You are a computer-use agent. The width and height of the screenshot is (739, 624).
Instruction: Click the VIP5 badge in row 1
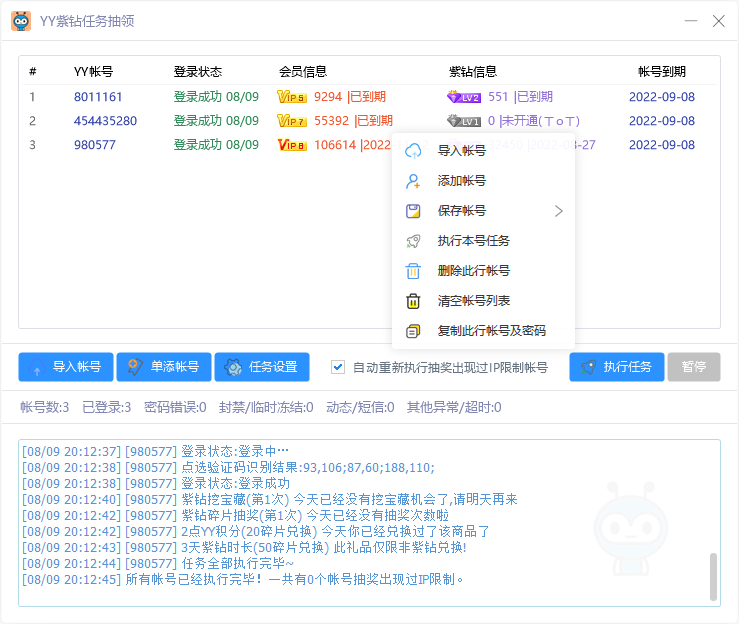[292, 97]
